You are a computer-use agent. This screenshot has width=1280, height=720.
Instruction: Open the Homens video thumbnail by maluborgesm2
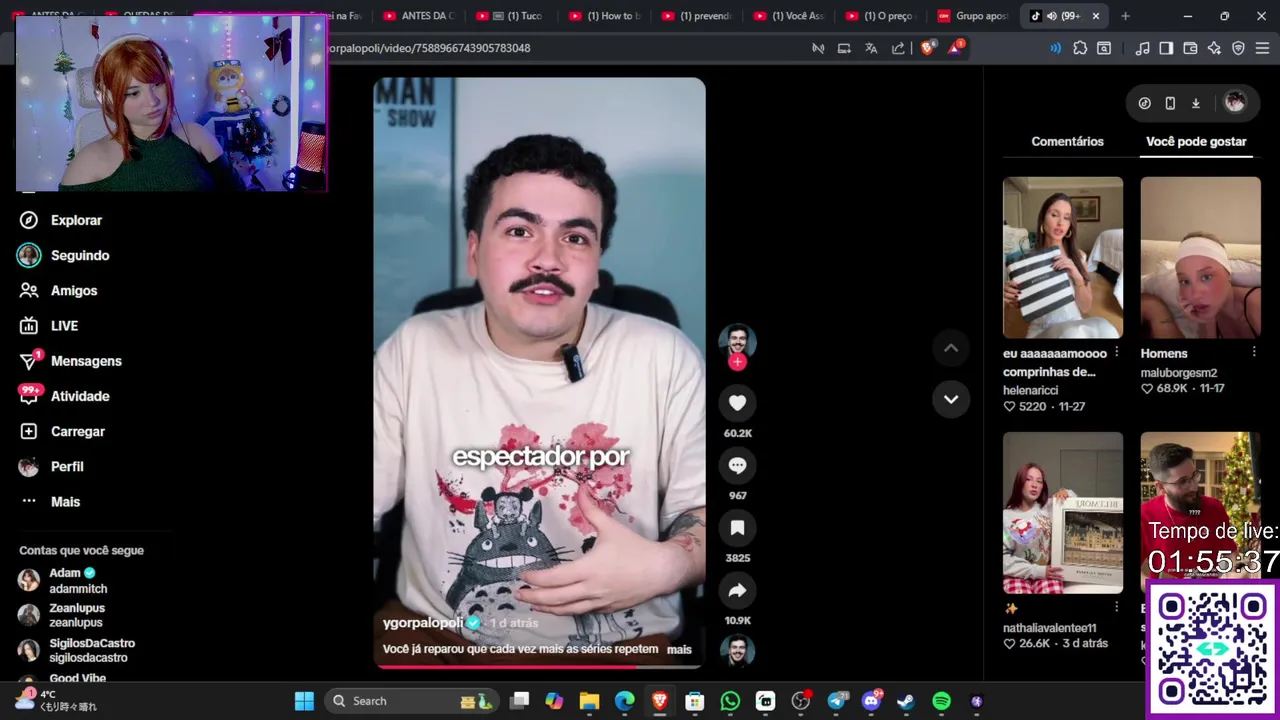coord(1200,258)
